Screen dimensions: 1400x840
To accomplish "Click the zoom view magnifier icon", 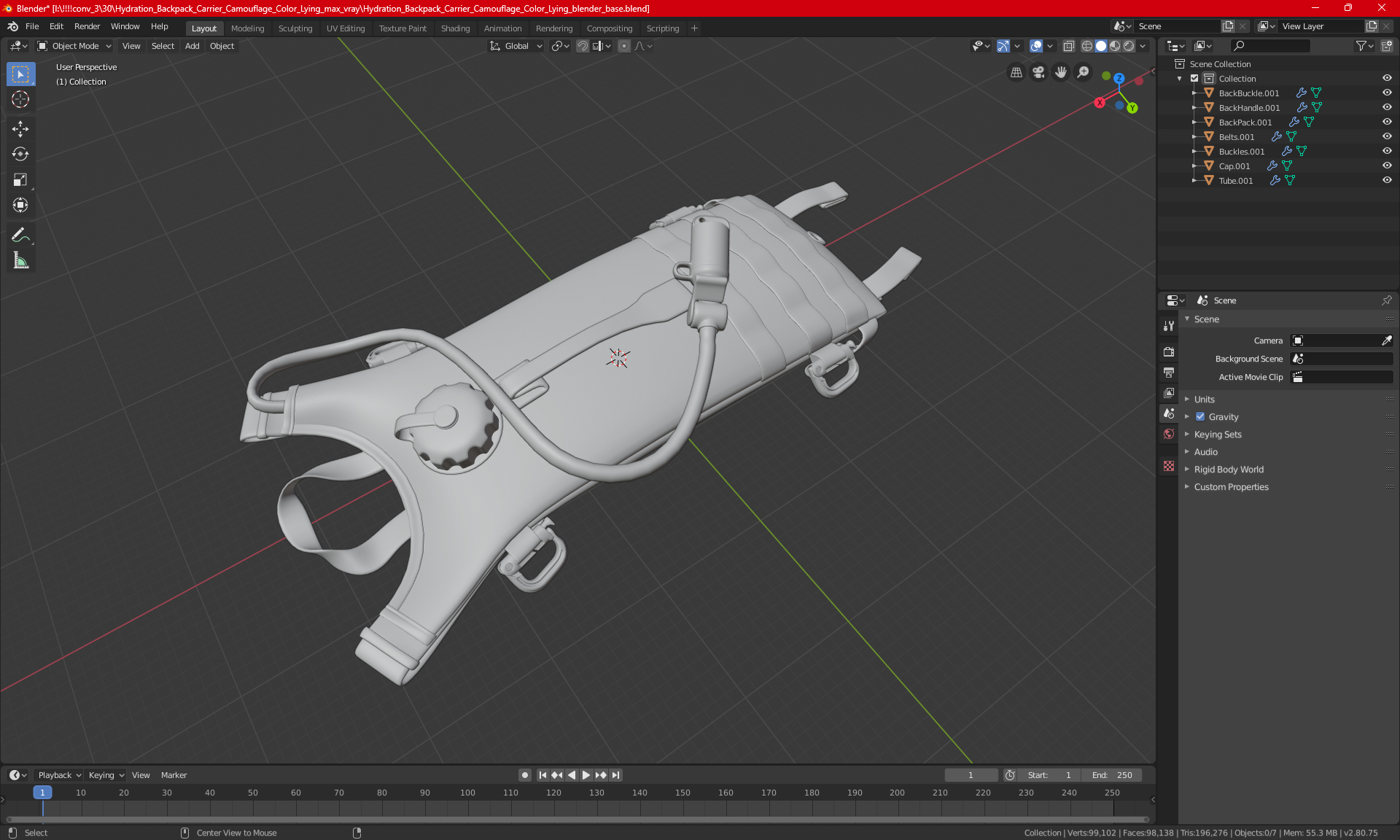I will click(1084, 72).
